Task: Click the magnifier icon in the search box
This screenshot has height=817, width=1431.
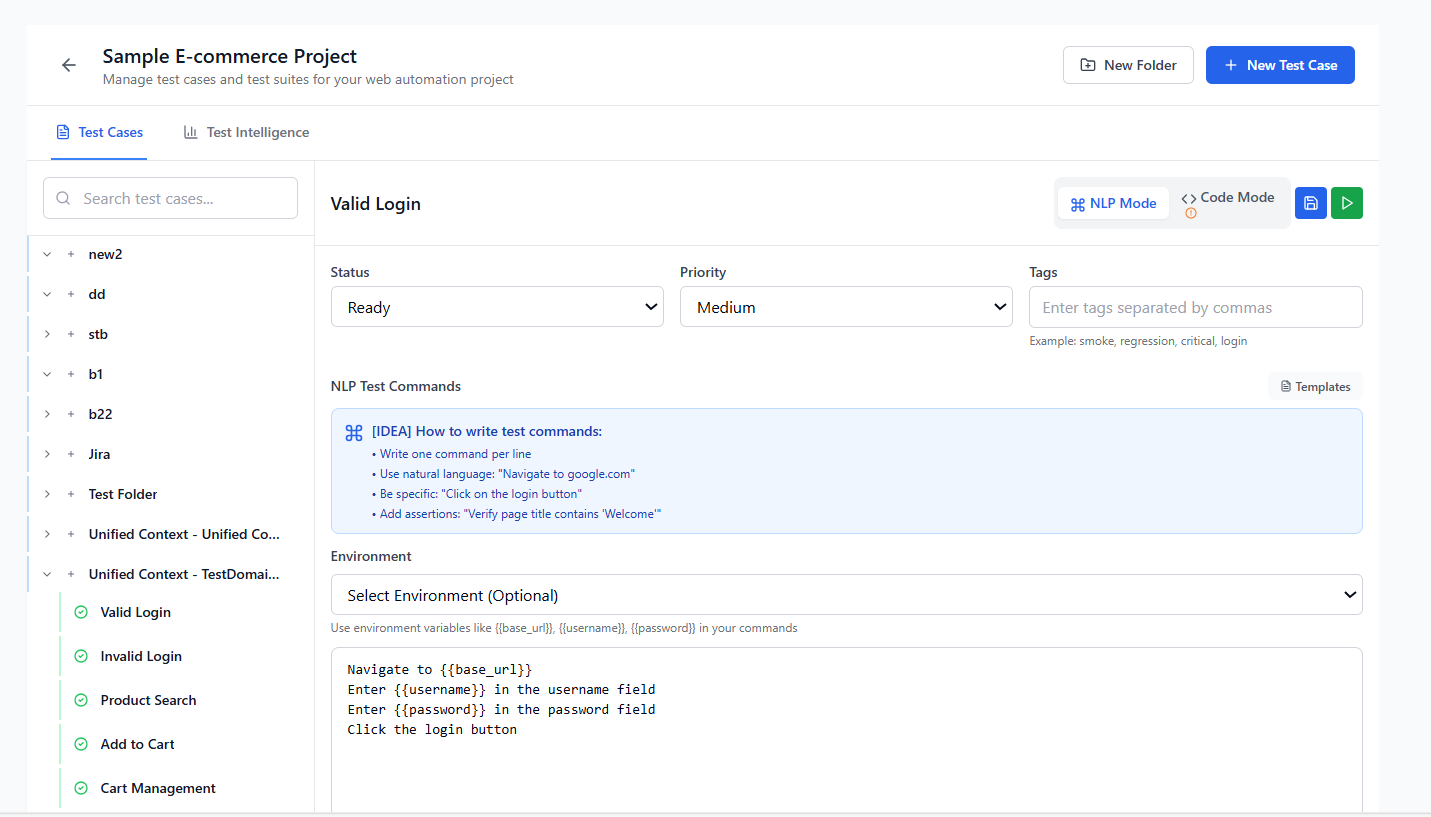Action: coord(63,198)
